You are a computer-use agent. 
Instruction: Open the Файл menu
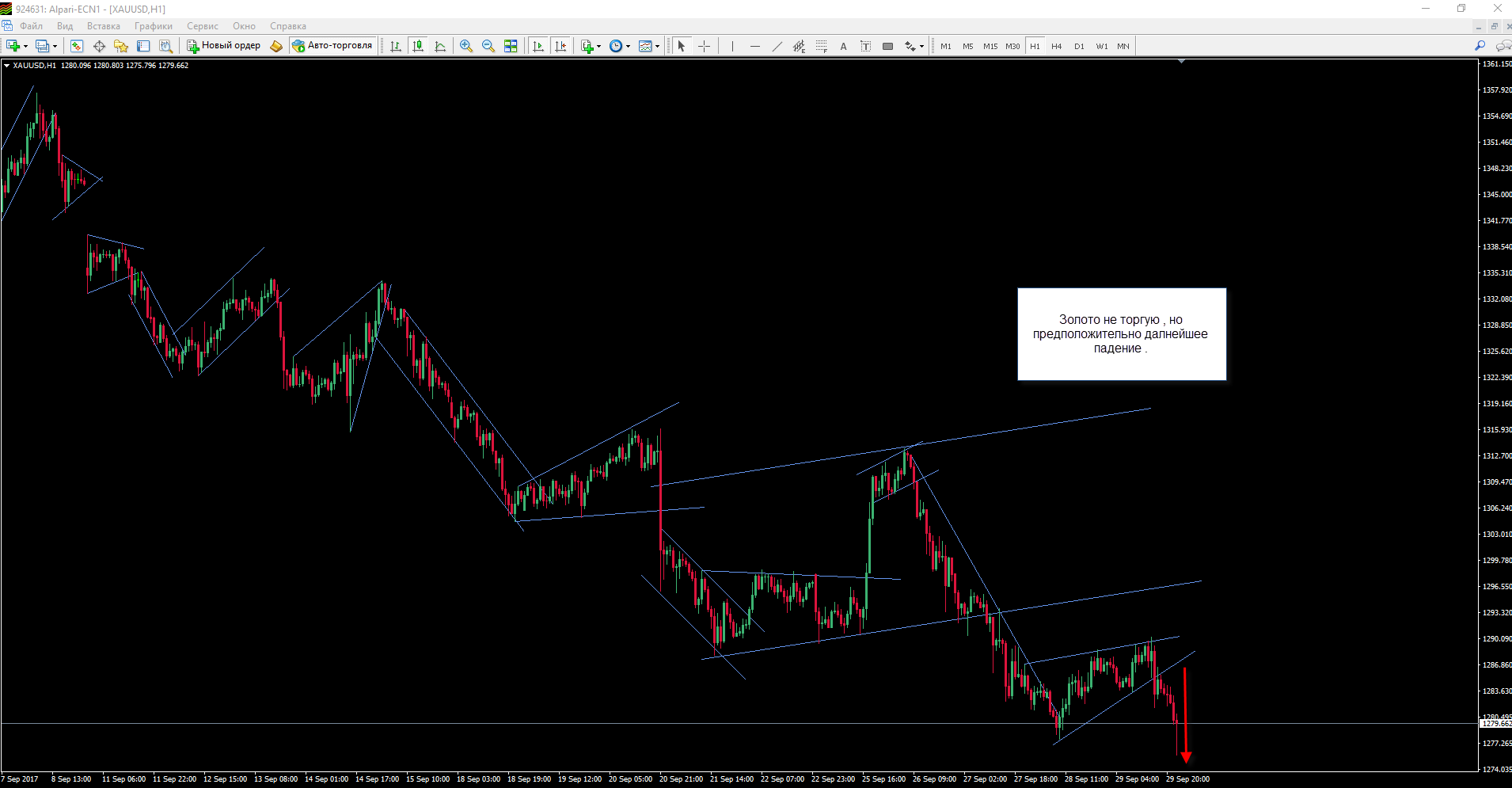(31, 26)
